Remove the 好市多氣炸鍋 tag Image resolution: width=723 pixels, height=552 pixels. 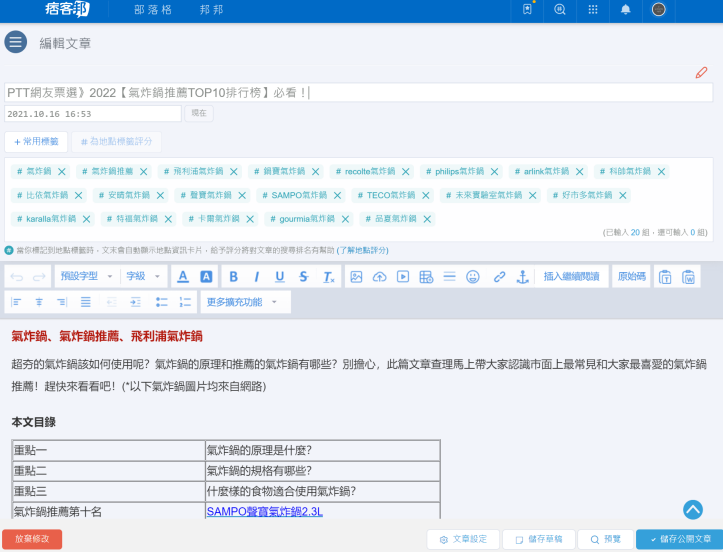pyautogui.click(x=622, y=196)
